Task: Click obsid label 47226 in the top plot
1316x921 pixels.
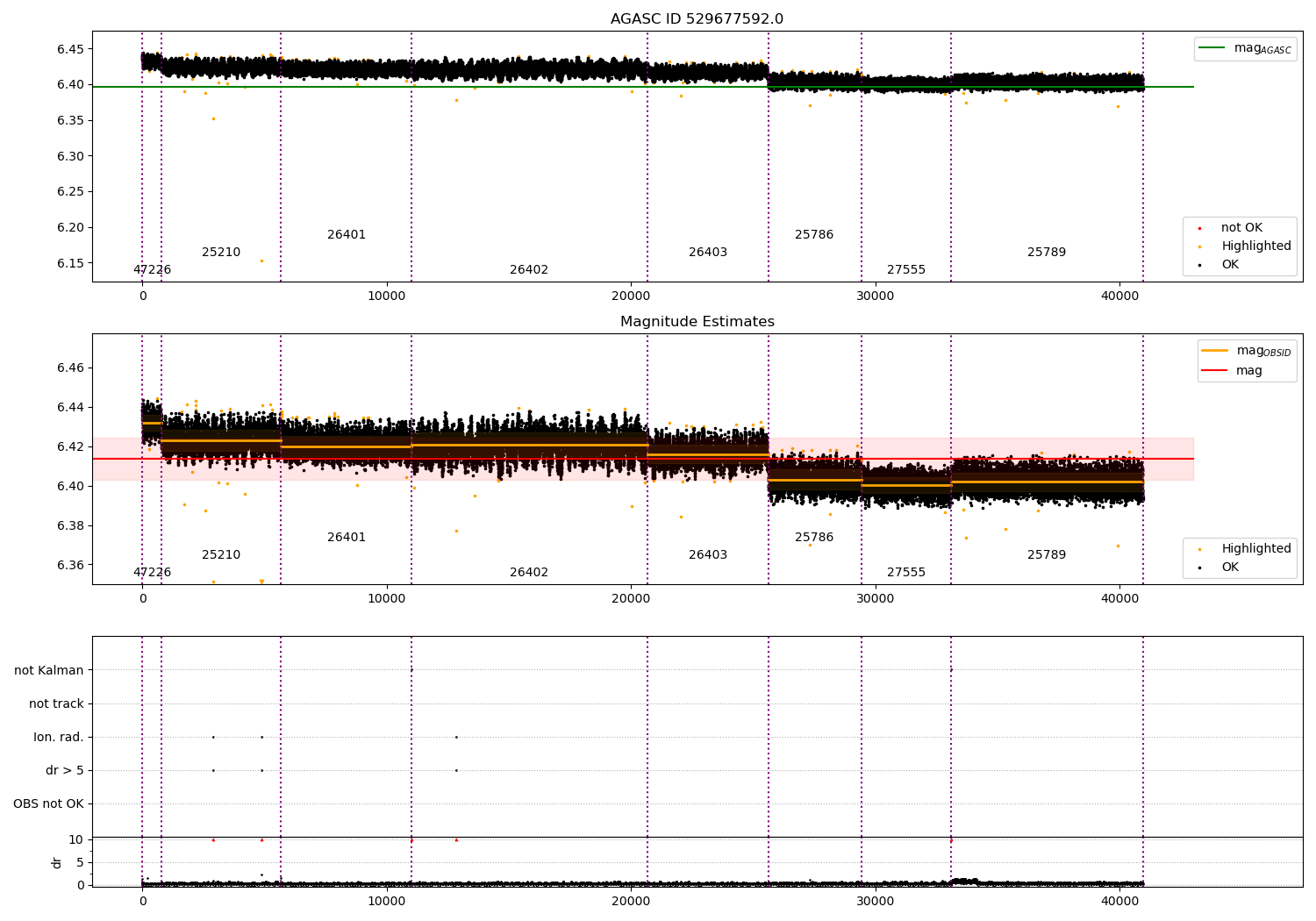Action: pos(153,270)
